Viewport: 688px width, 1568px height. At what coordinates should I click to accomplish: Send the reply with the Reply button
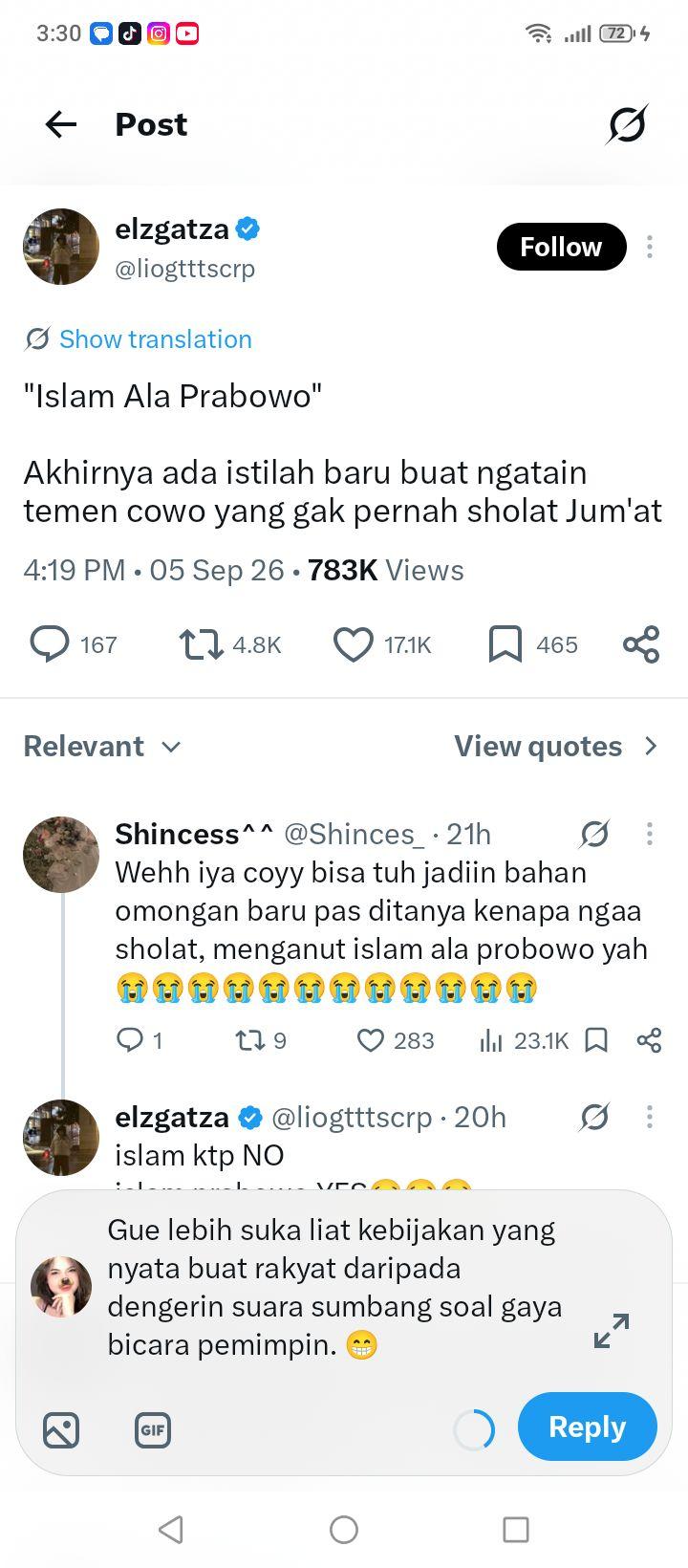point(588,1426)
